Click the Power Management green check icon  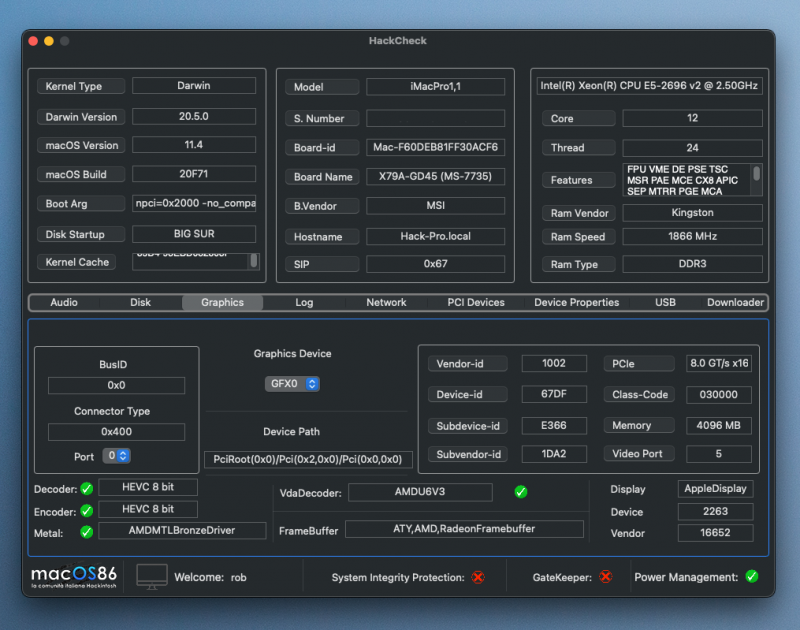click(752, 576)
